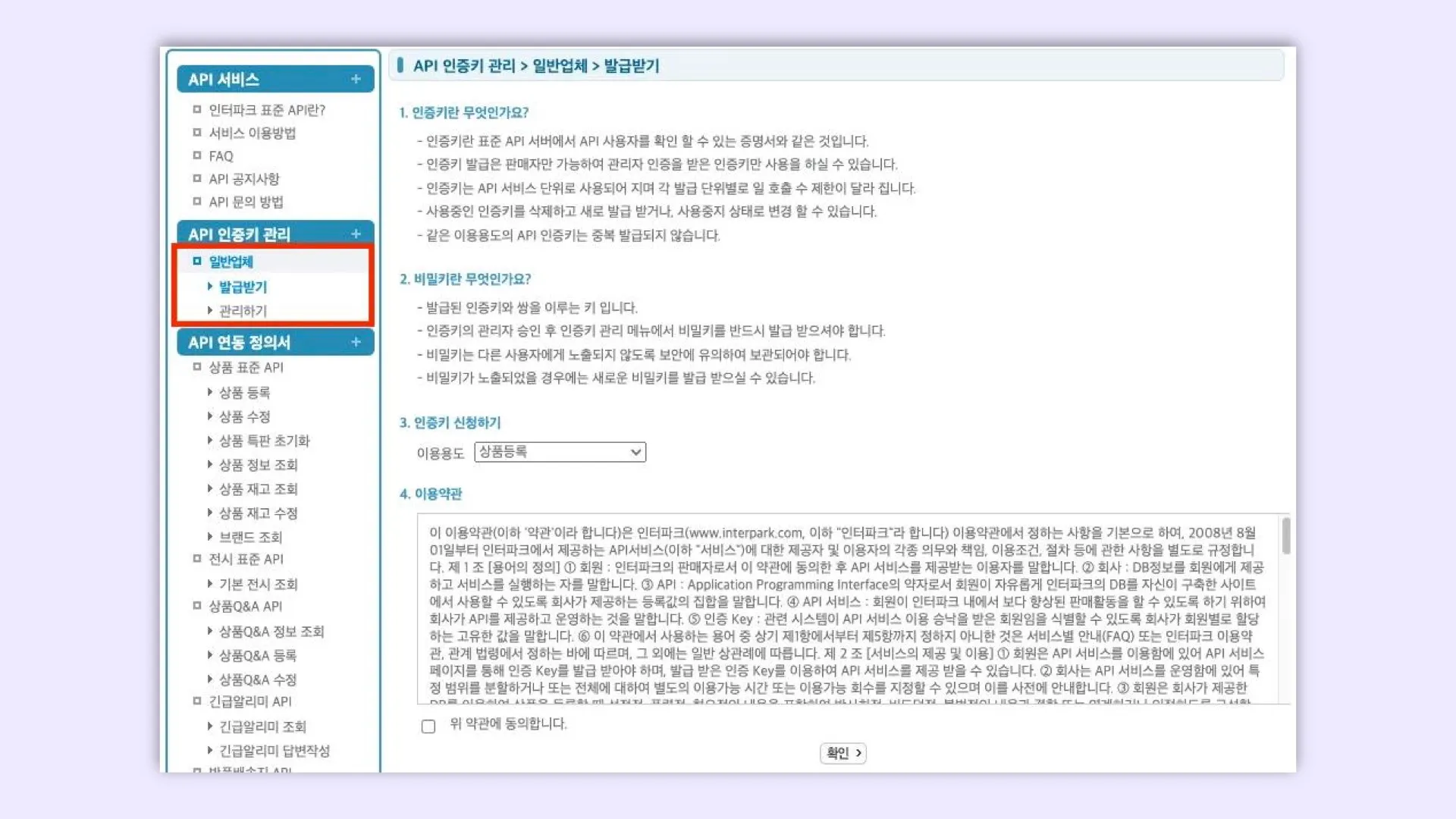Click square bullet icon beside 일반업체
Viewport: 1456px width, 819px height.
pos(197,261)
